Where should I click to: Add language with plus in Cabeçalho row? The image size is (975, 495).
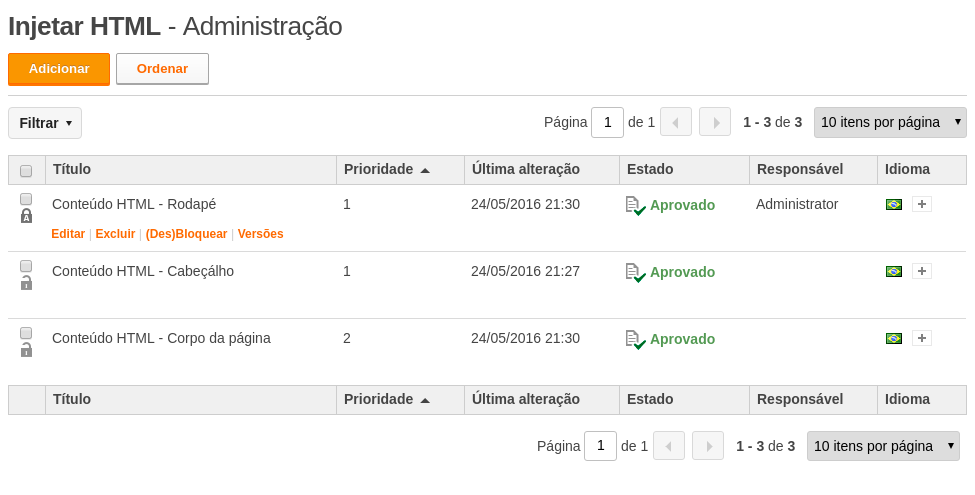(922, 271)
